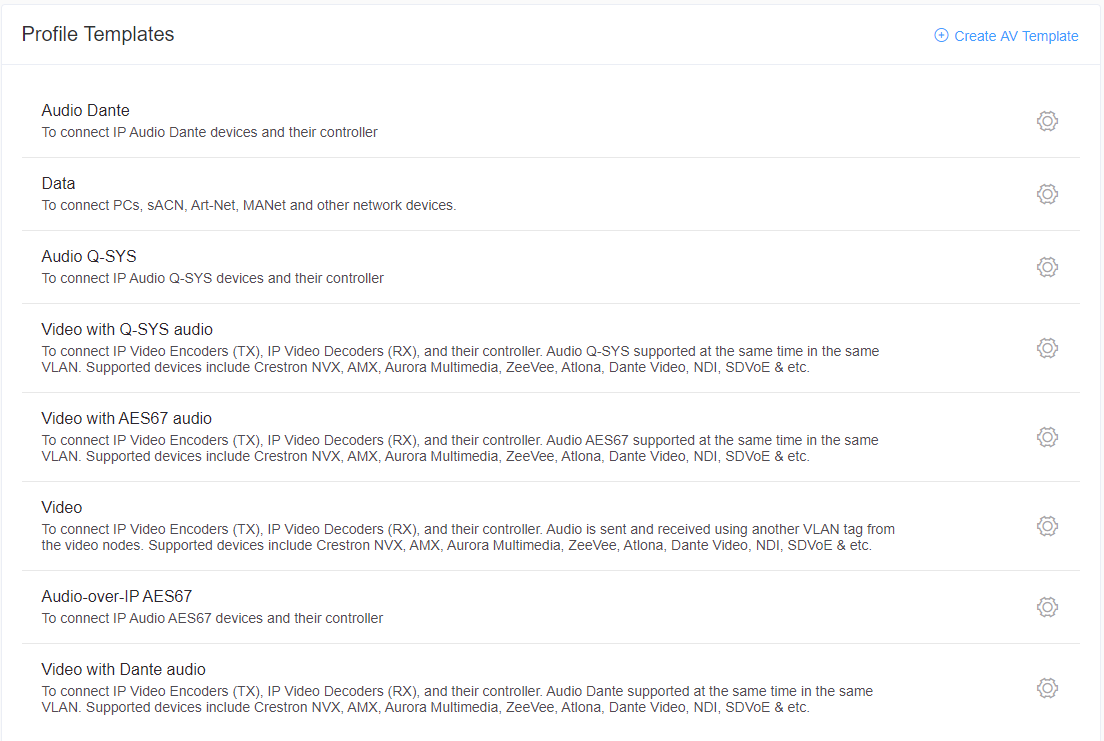This screenshot has height=741, width=1104.
Task: Click gear icon for Audio Q-SYS template
Action: [x=1047, y=267]
